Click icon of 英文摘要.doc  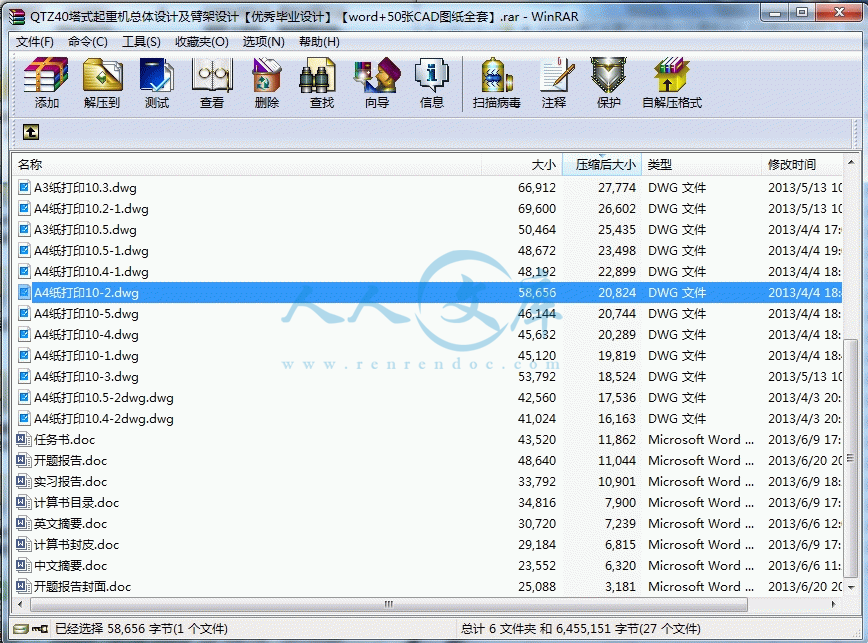(23, 523)
